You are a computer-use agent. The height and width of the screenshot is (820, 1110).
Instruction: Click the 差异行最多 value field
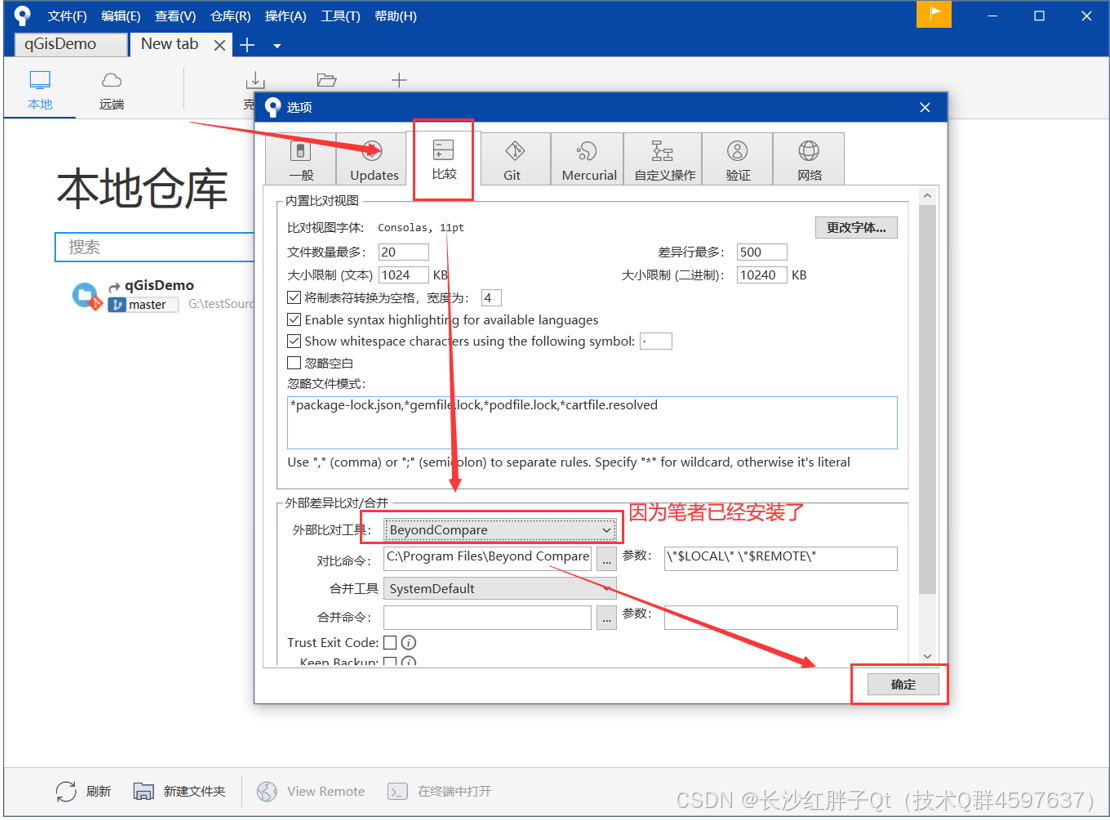[762, 252]
